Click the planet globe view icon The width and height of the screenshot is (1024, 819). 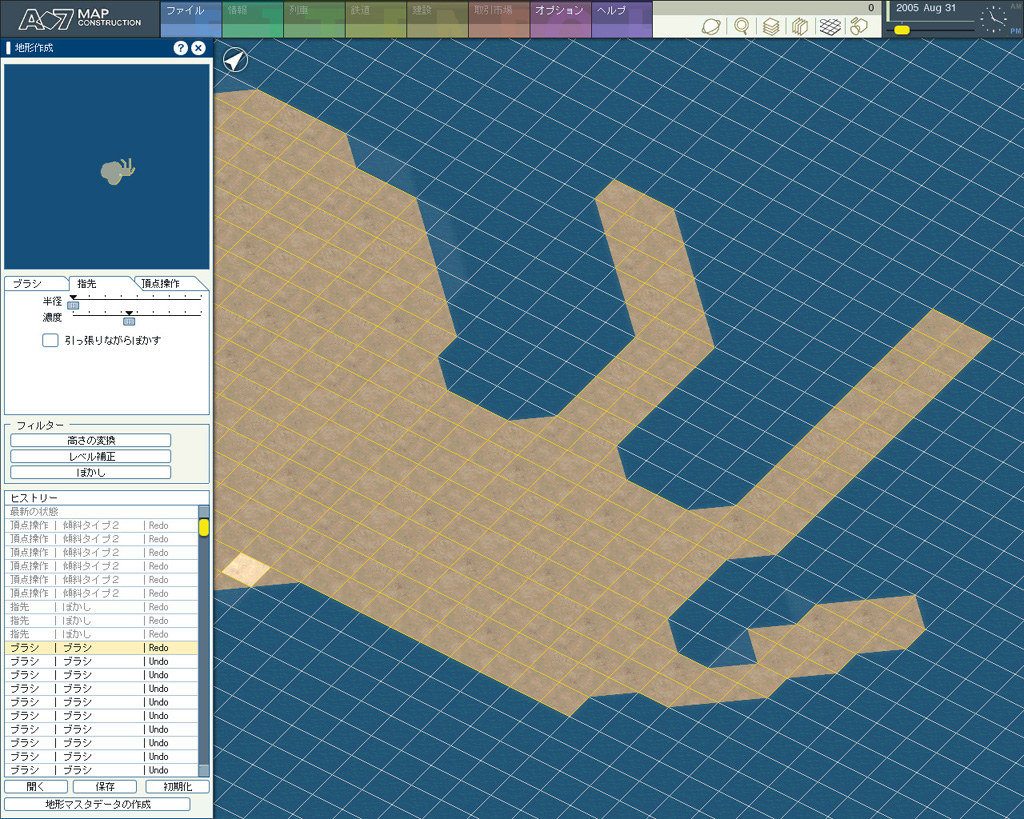(712, 27)
